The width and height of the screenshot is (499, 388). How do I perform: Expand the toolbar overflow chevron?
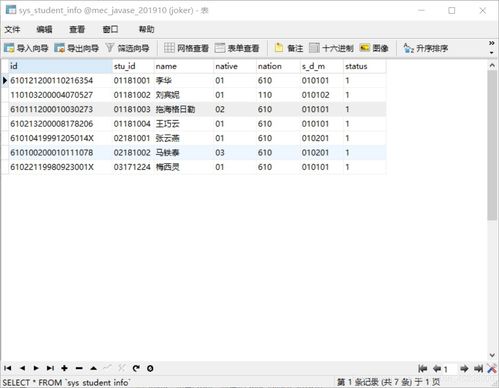pyautogui.click(x=491, y=43)
